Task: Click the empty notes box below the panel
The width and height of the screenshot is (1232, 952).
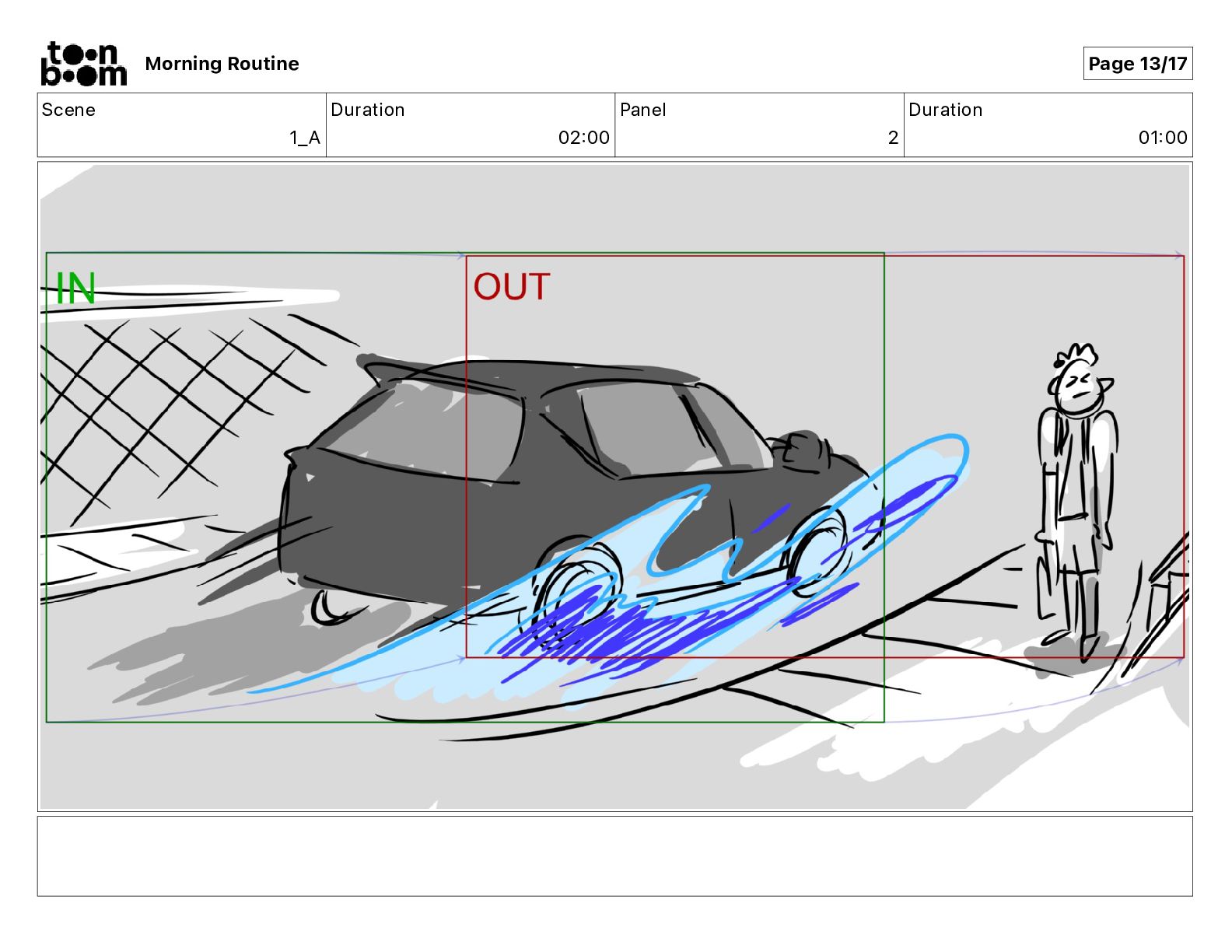Action: (x=614, y=856)
